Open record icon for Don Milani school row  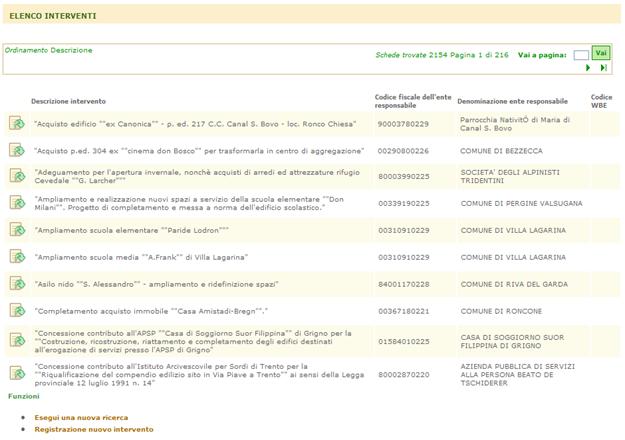[x=17, y=202]
